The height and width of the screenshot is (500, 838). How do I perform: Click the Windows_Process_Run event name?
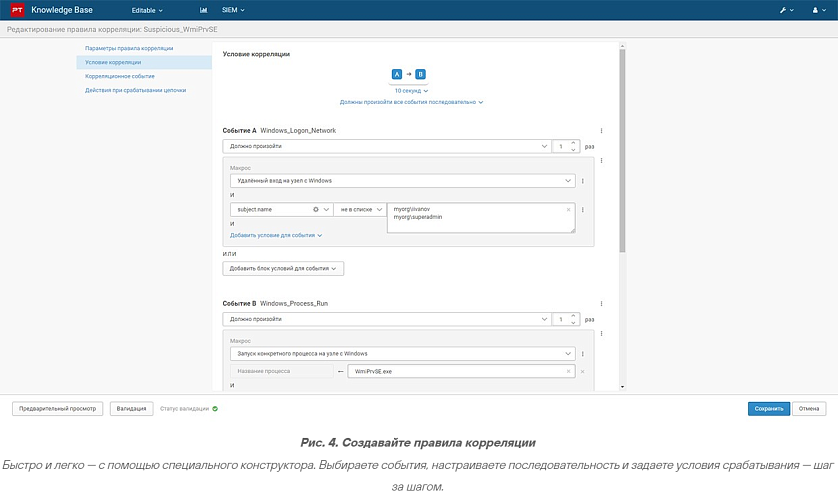tap(294, 303)
